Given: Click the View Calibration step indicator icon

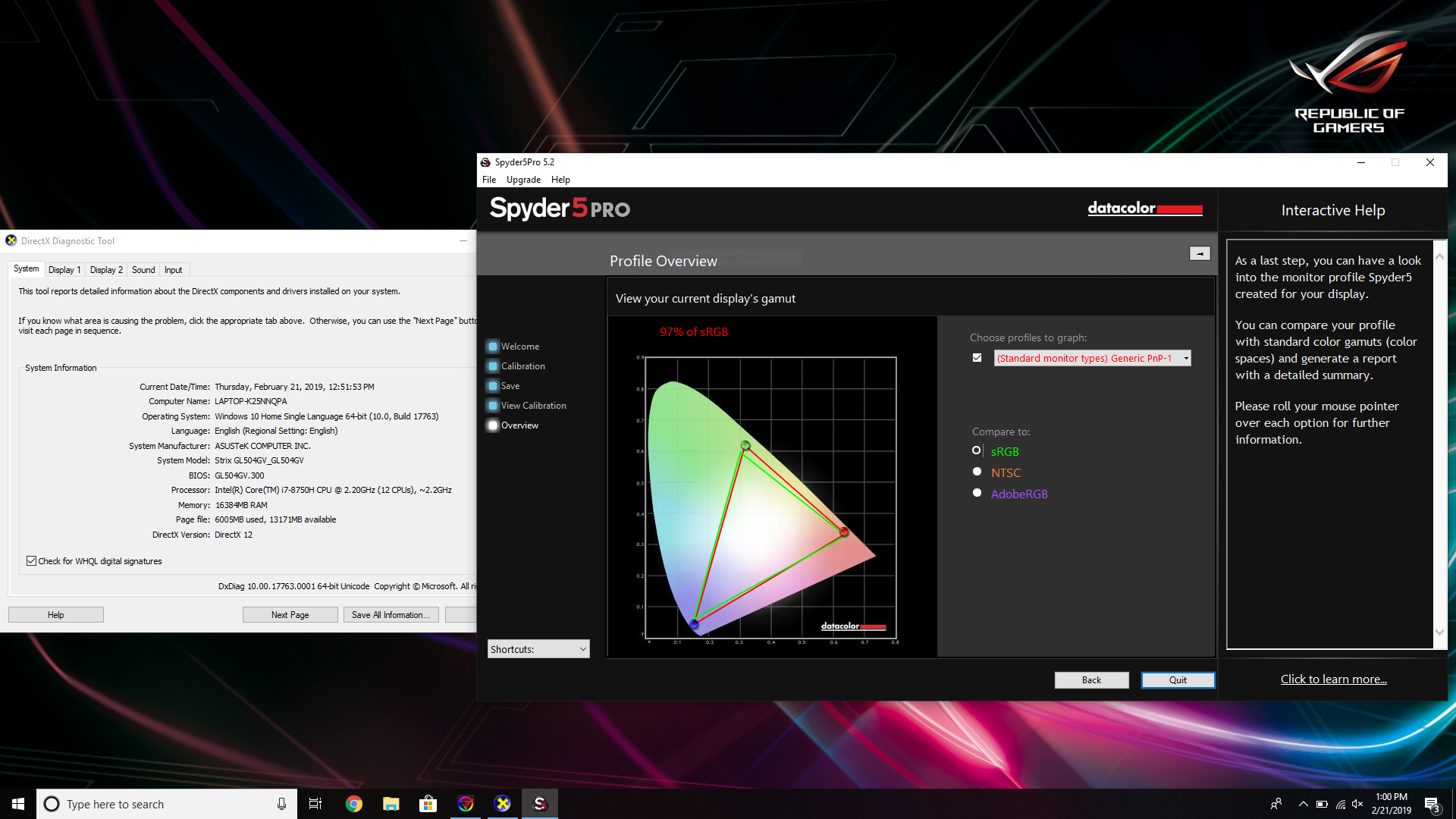Looking at the screenshot, I should (493, 406).
